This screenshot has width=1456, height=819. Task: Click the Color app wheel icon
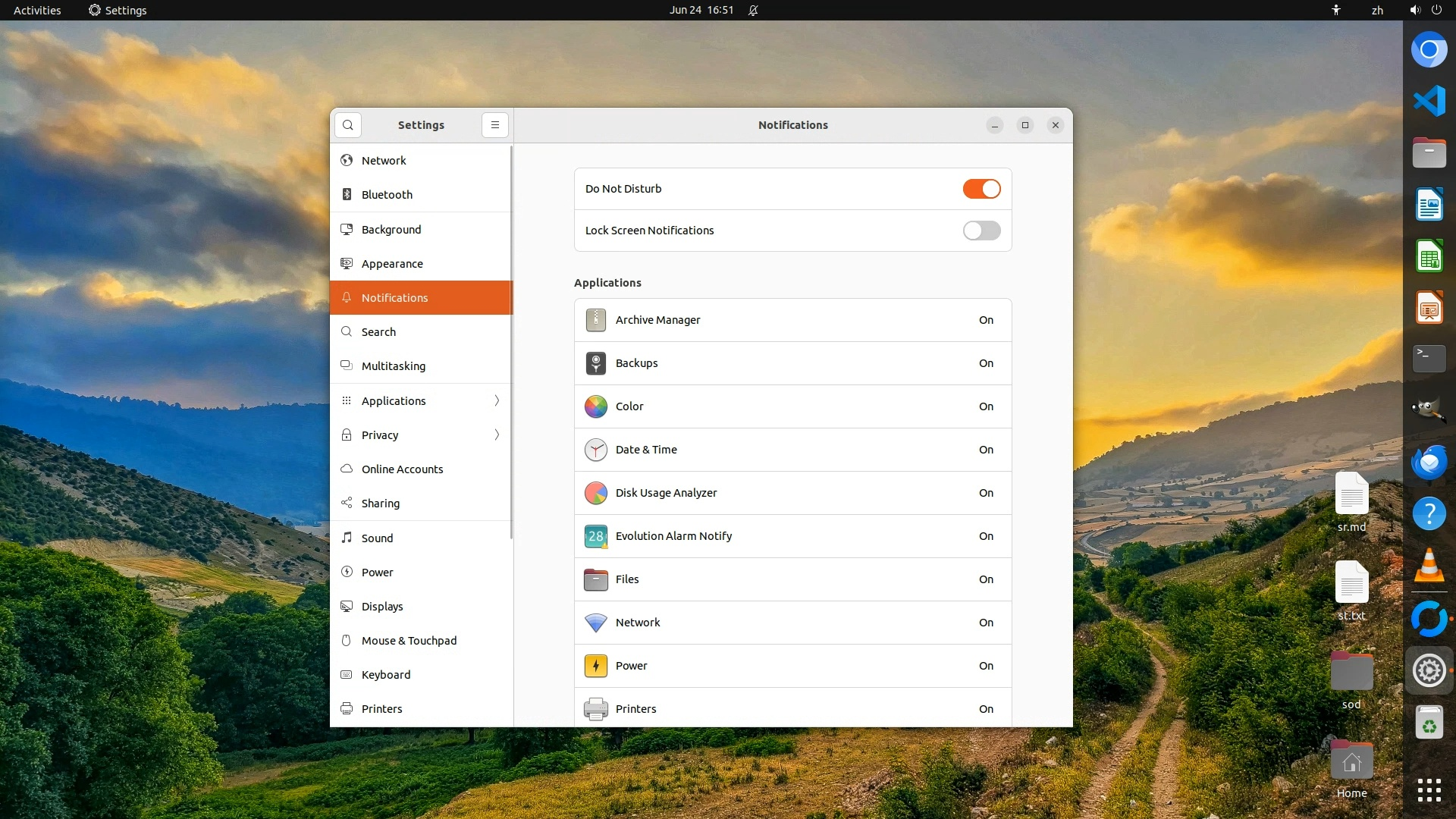coord(596,406)
